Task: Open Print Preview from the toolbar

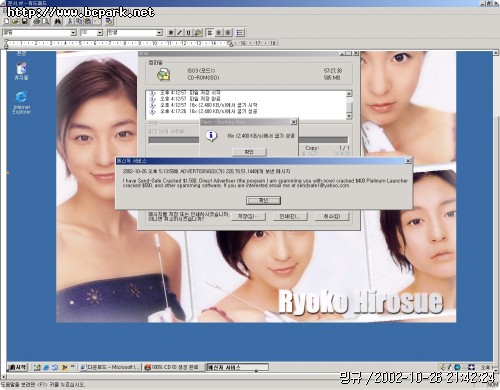Action: coord(45,21)
